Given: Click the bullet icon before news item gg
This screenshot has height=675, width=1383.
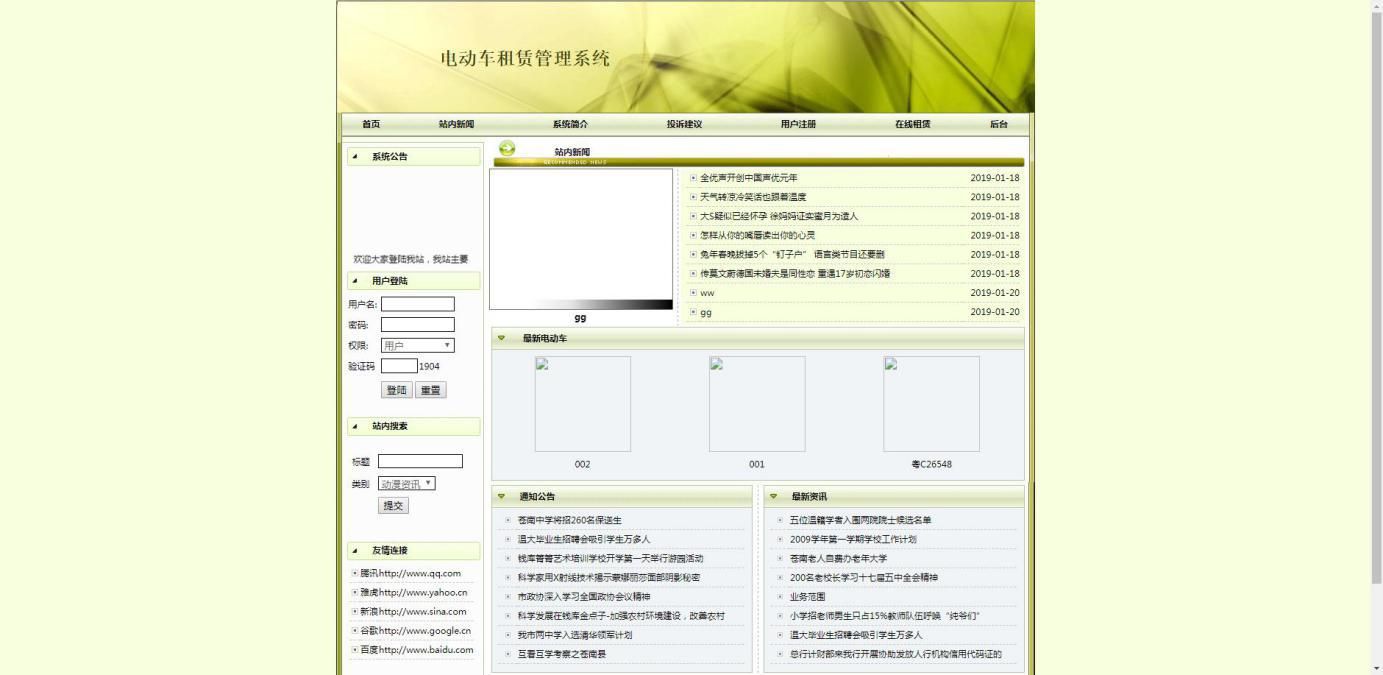Looking at the screenshot, I should (693, 312).
